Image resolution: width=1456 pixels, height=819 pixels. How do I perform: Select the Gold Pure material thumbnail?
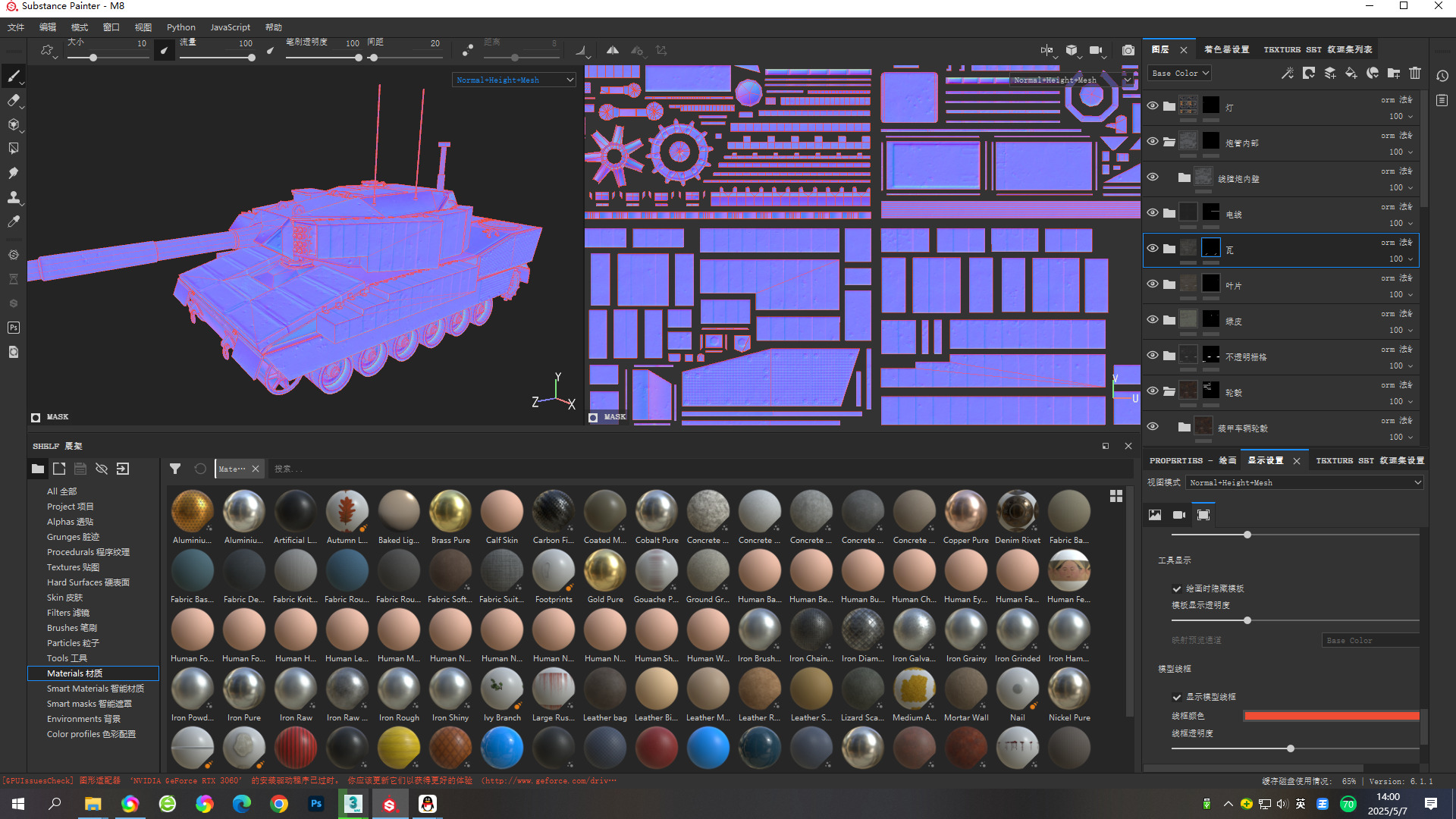point(604,570)
